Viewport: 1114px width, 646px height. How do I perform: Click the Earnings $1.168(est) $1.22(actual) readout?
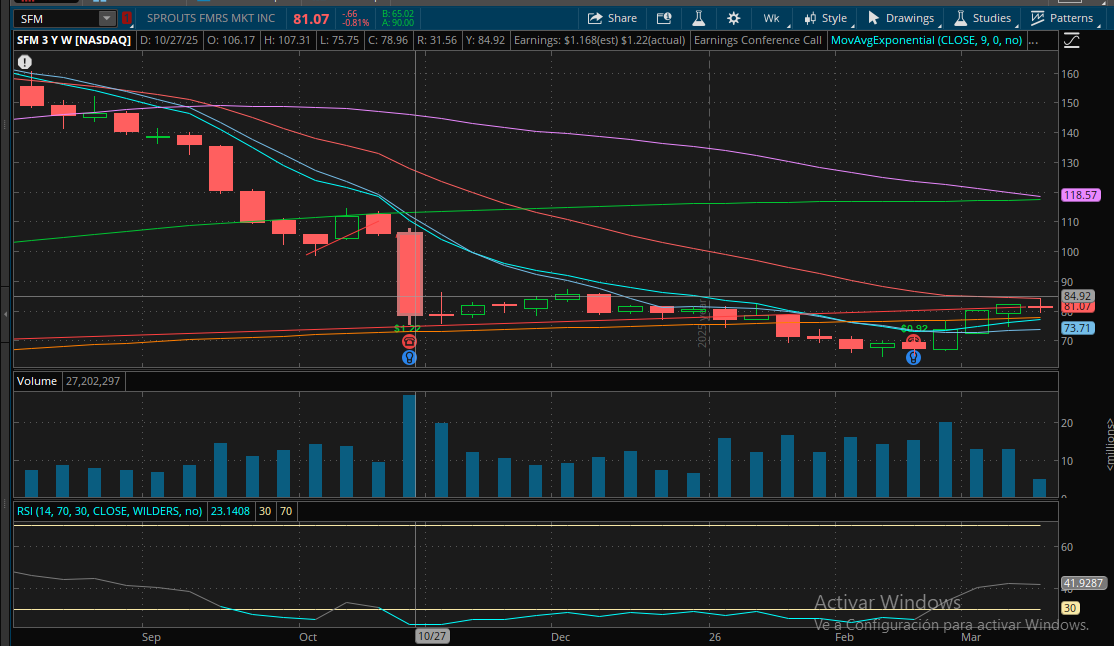coord(600,41)
